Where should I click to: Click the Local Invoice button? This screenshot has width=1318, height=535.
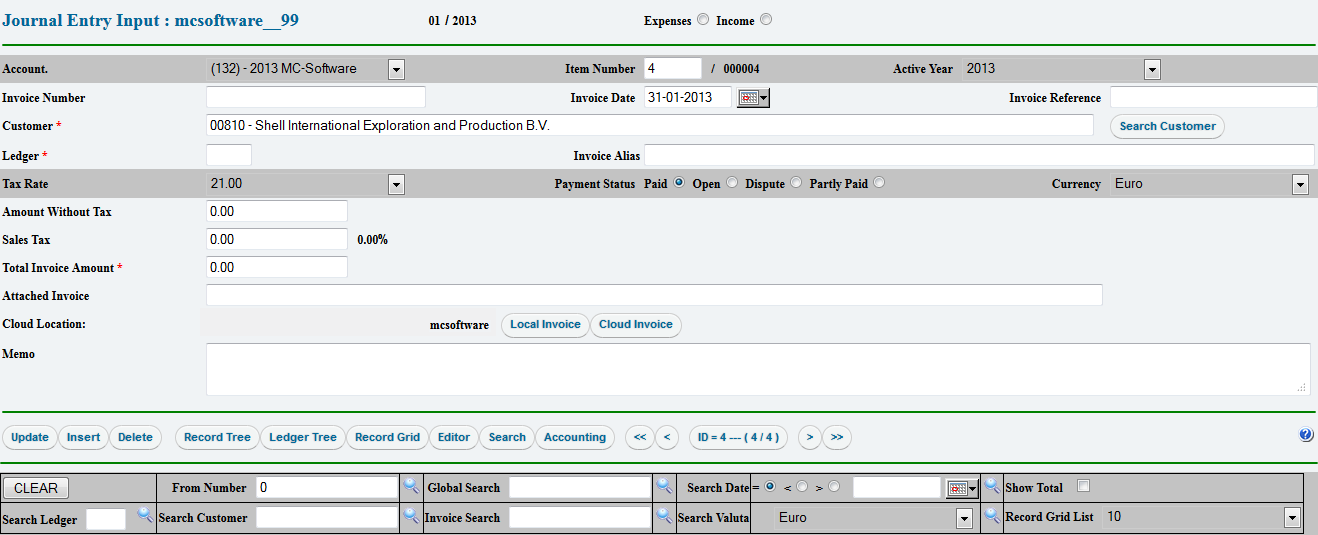coord(545,324)
